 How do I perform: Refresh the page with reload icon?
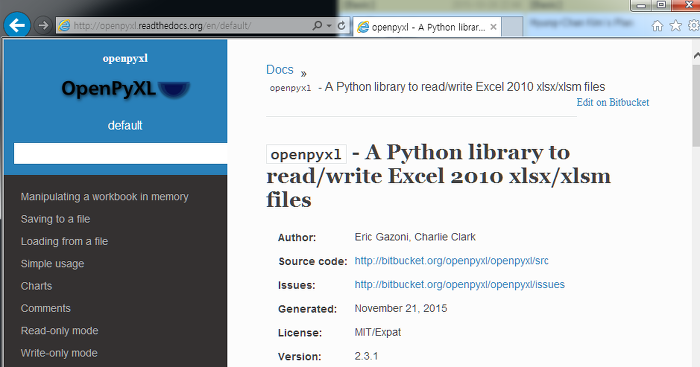pyautogui.click(x=342, y=25)
